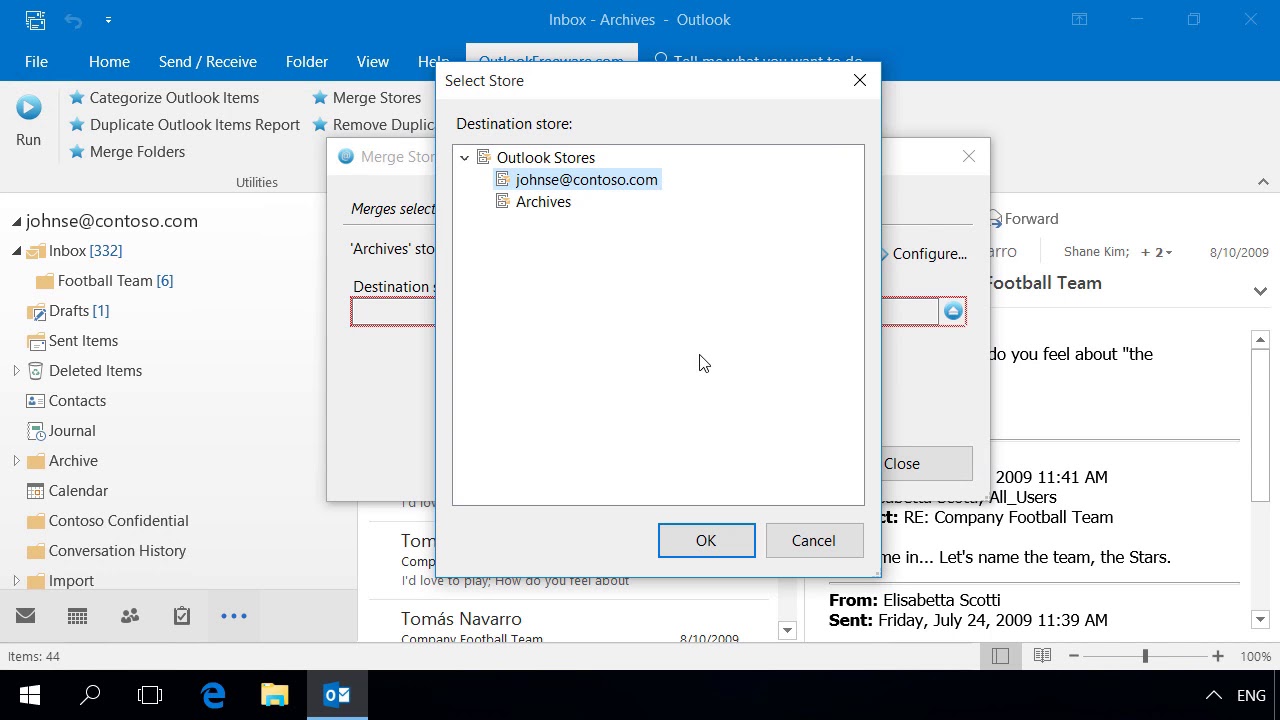Open Calendar view icon in navigation bar
The width and height of the screenshot is (1280, 720).
point(78,616)
